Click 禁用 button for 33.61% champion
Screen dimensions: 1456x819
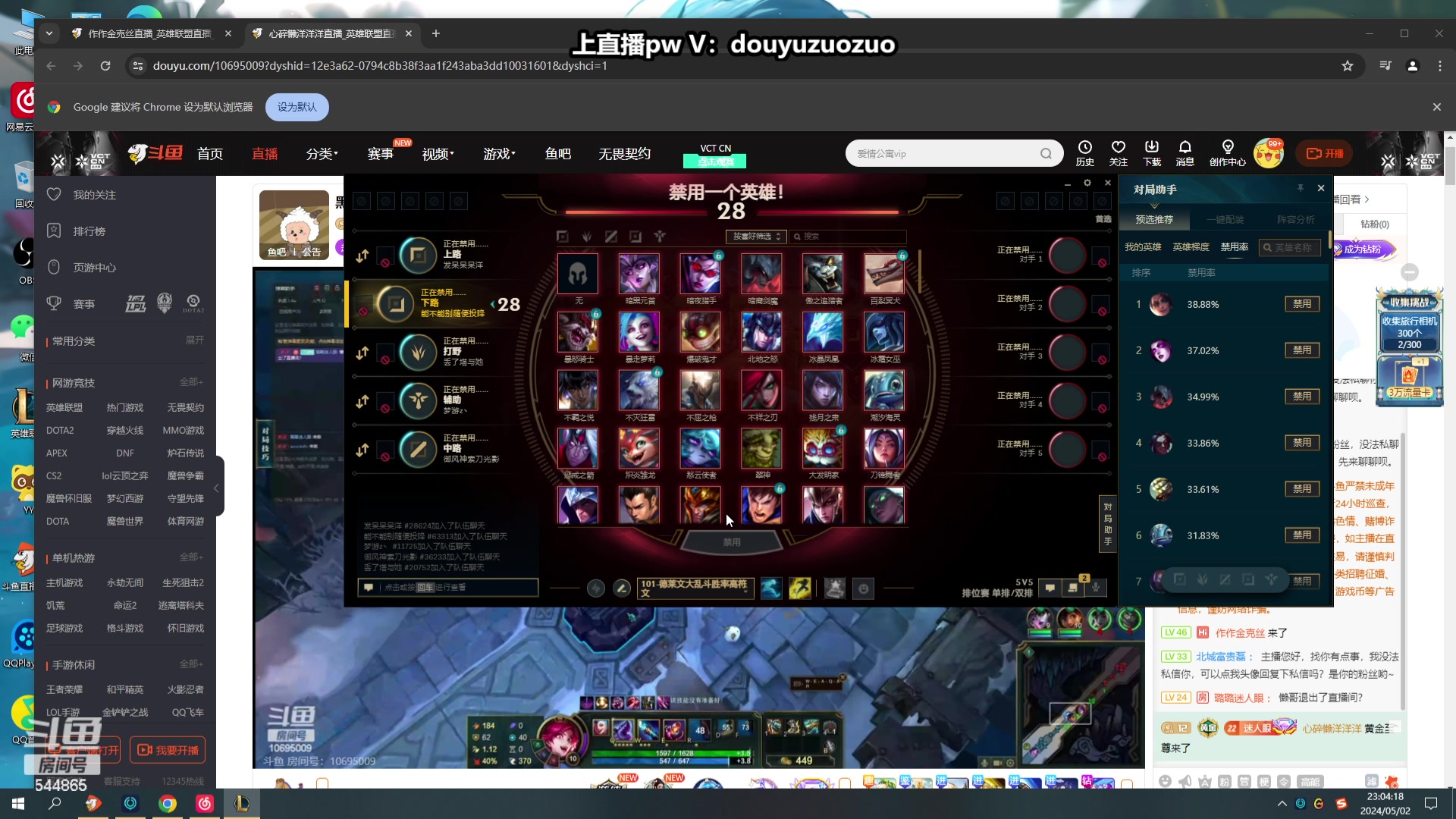click(x=1302, y=489)
